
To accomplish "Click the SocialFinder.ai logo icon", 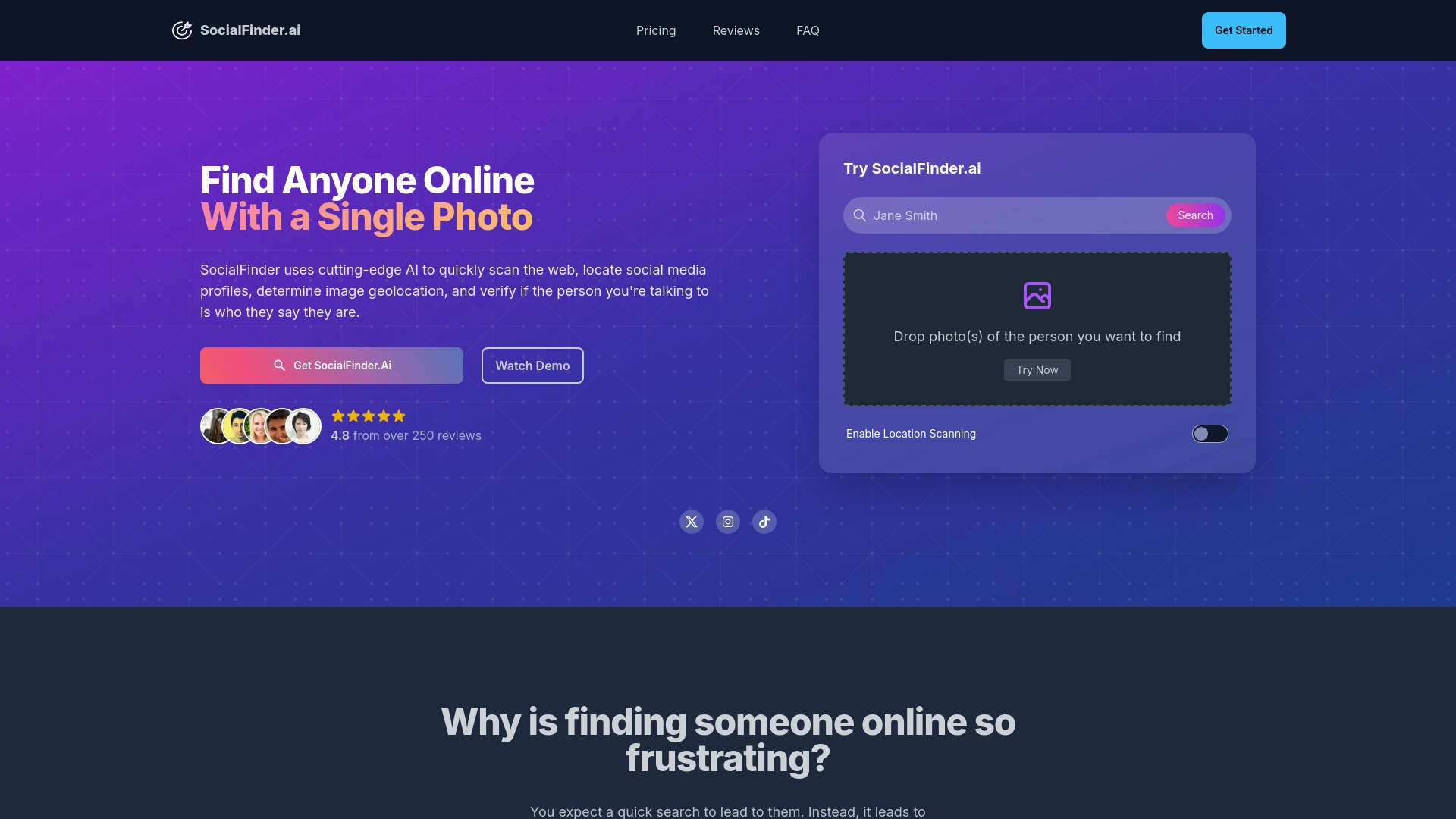I will 181,30.
